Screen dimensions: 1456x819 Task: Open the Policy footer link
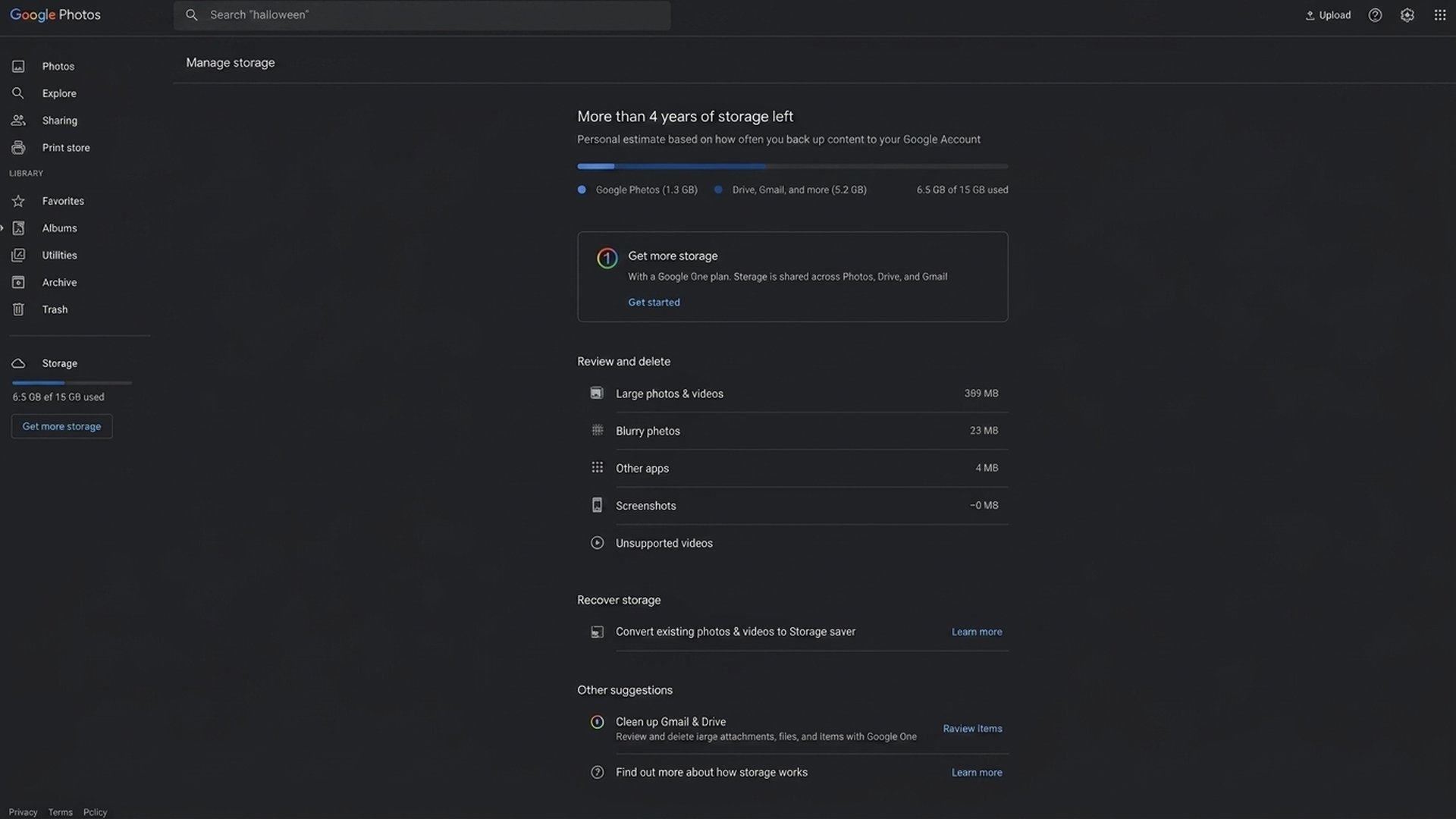click(x=95, y=812)
